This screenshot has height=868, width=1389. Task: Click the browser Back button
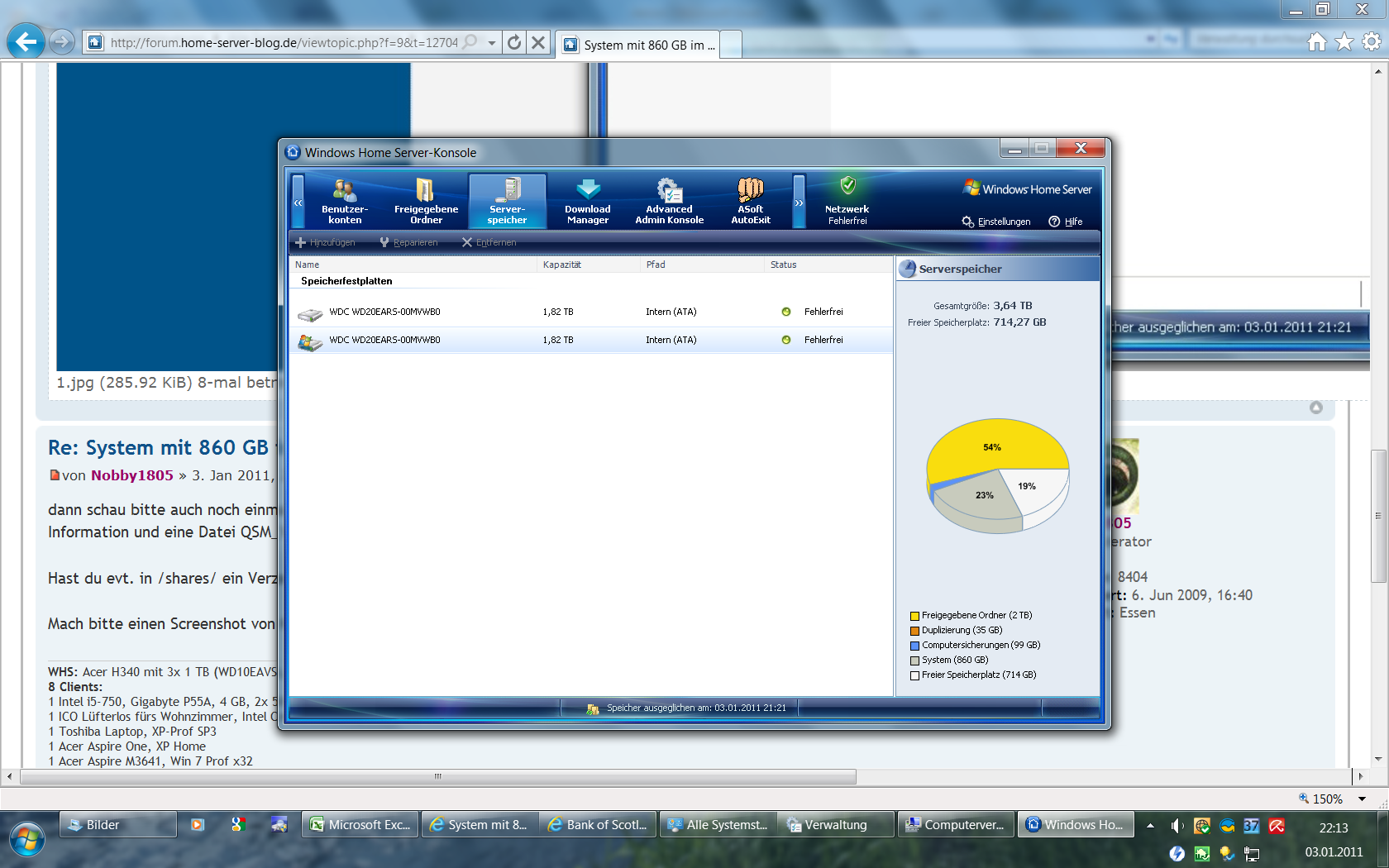pos(26,41)
